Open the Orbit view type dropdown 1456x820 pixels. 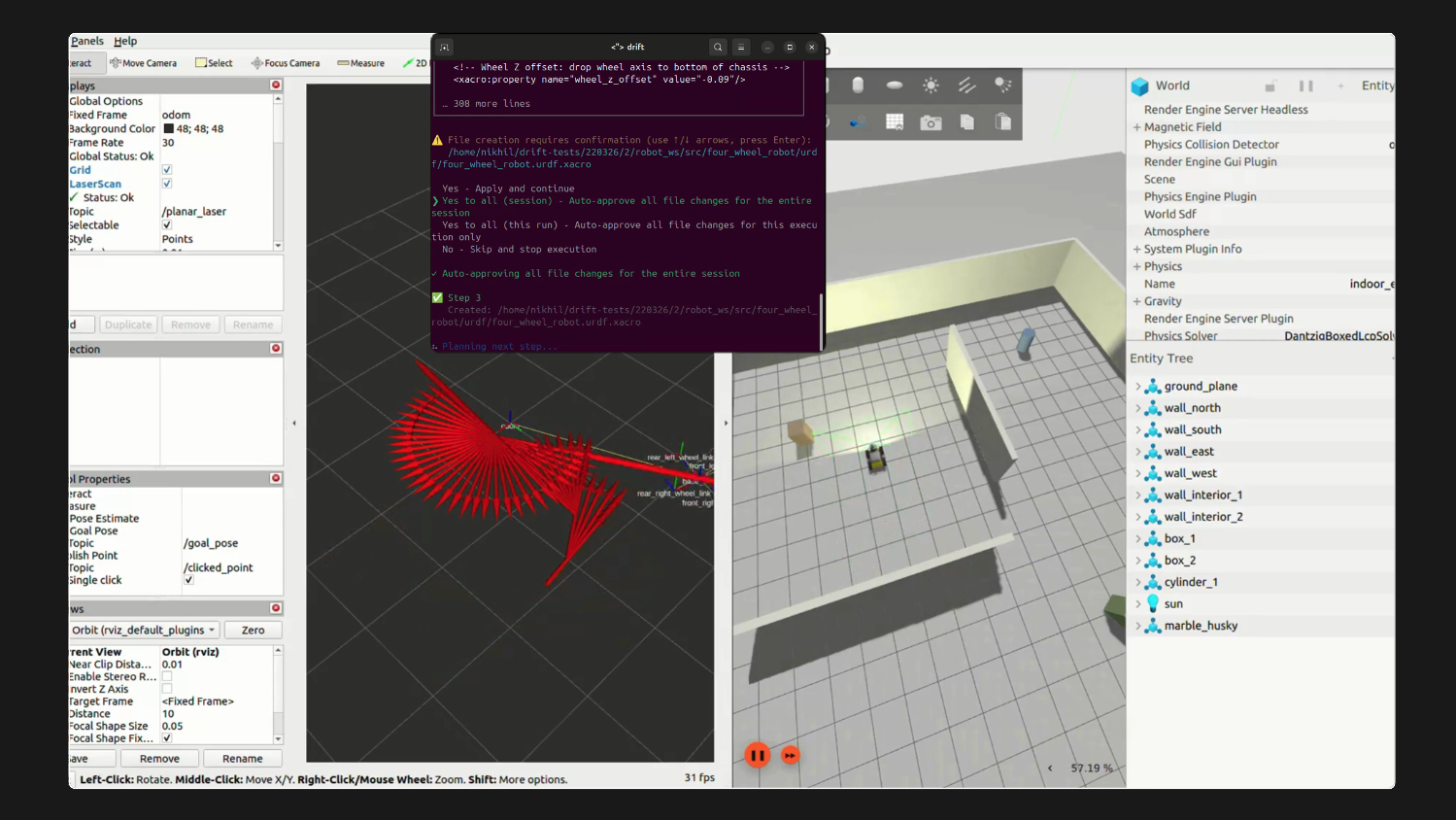click(145, 631)
